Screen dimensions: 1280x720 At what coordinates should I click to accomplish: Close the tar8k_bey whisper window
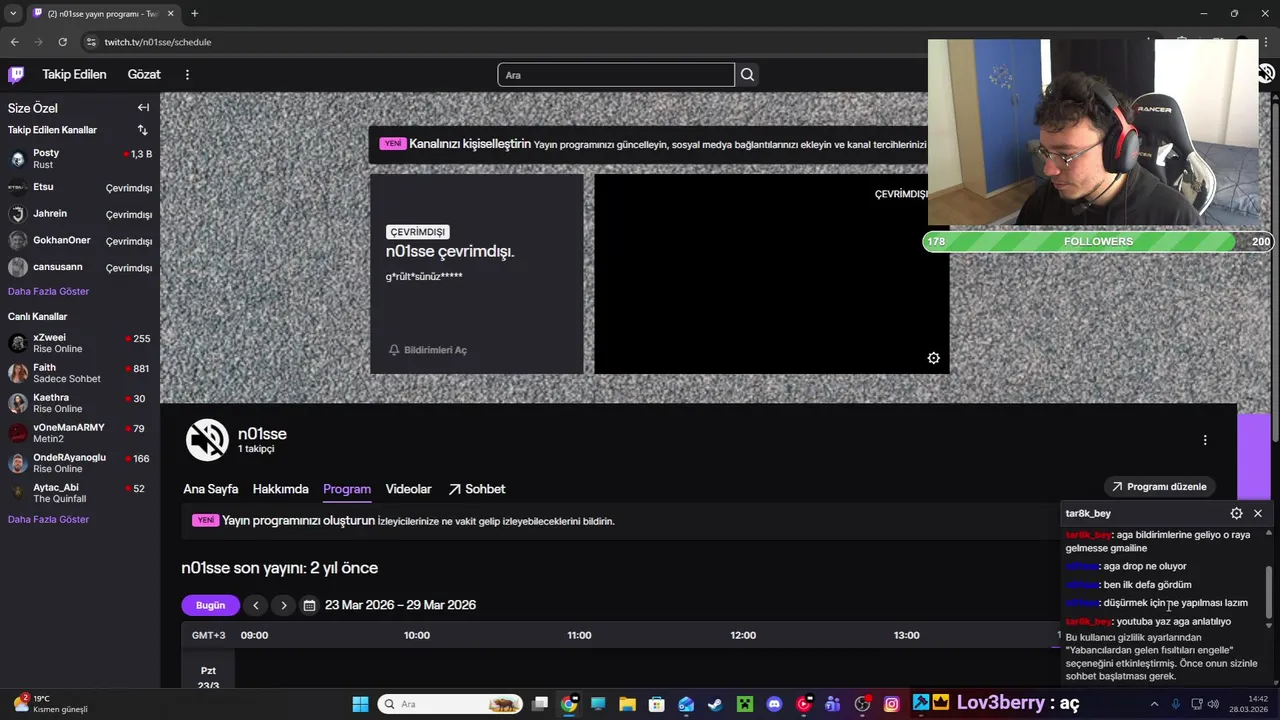[x=1258, y=513]
